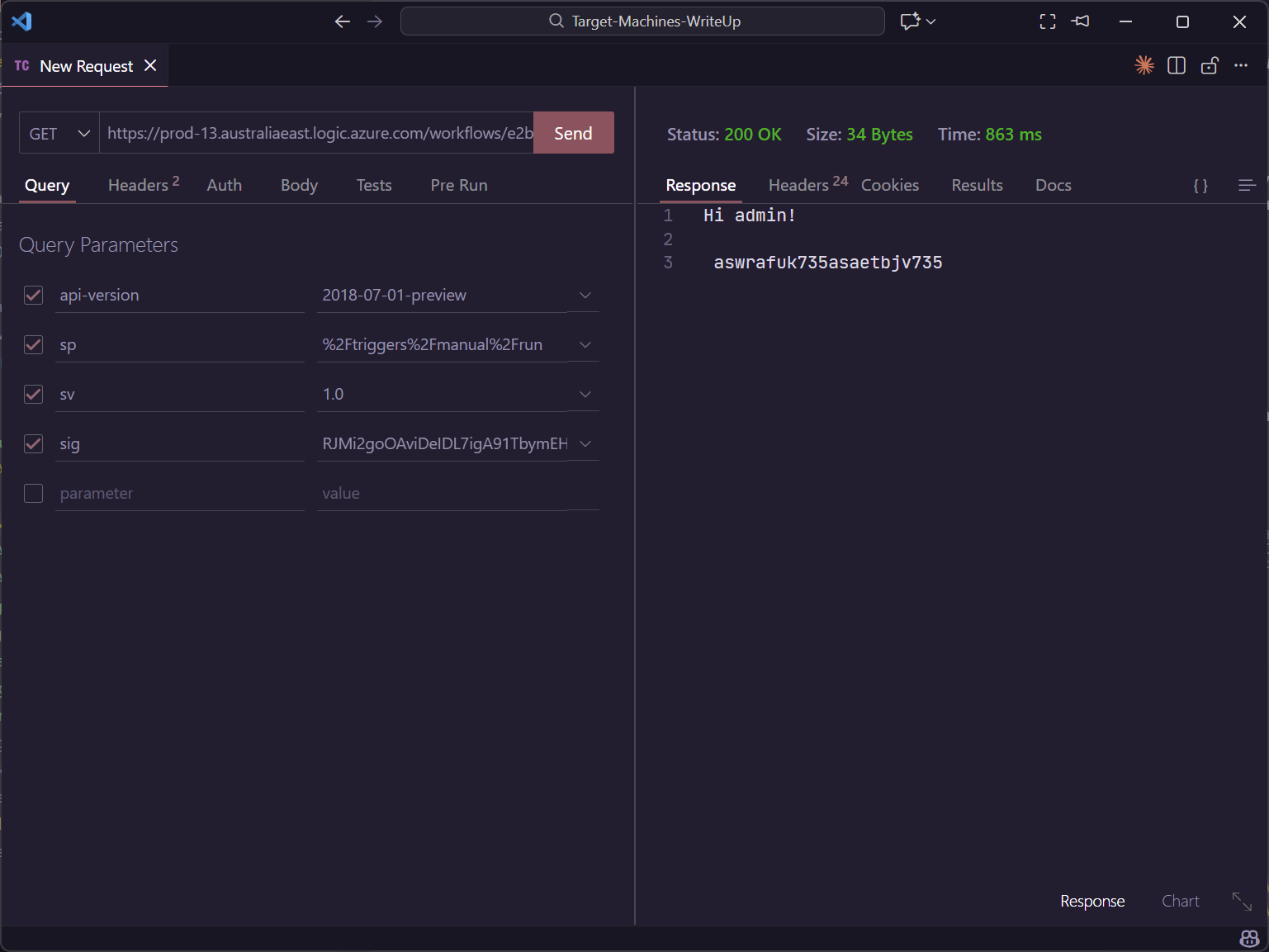The width and height of the screenshot is (1269, 952).
Task: Expand the sv value dropdown arrow
Action: 585,395
